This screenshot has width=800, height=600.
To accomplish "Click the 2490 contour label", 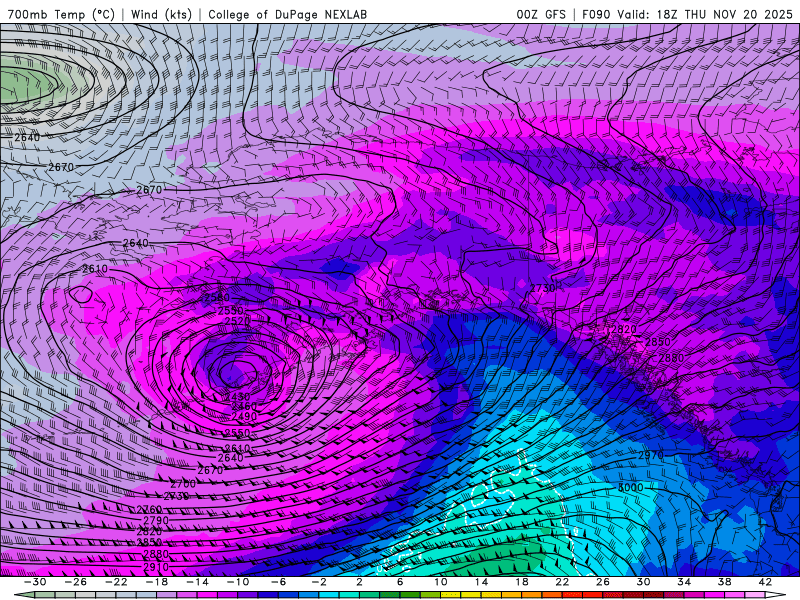I will [244, 416].
